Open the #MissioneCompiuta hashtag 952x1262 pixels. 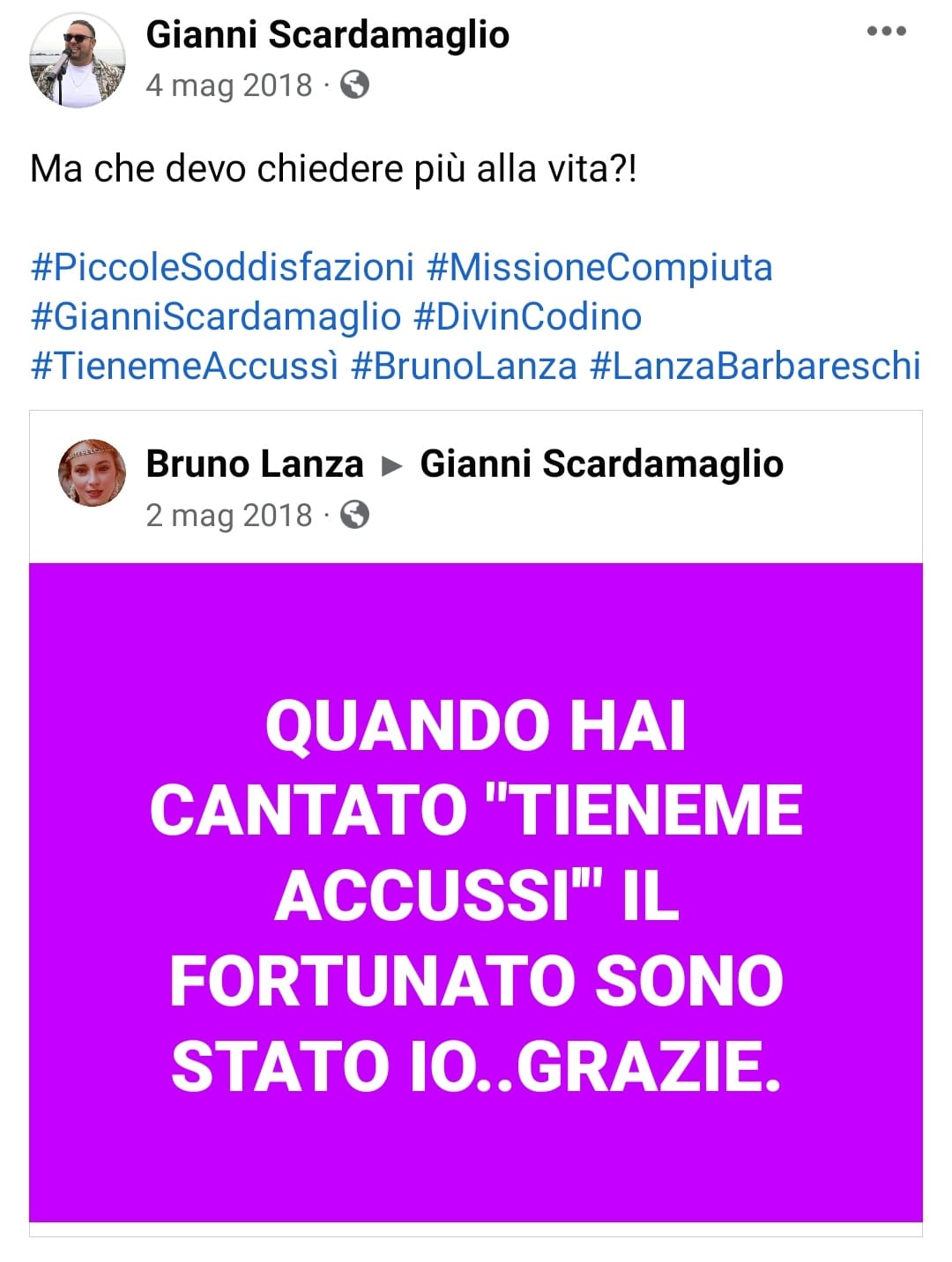point(599,267)
